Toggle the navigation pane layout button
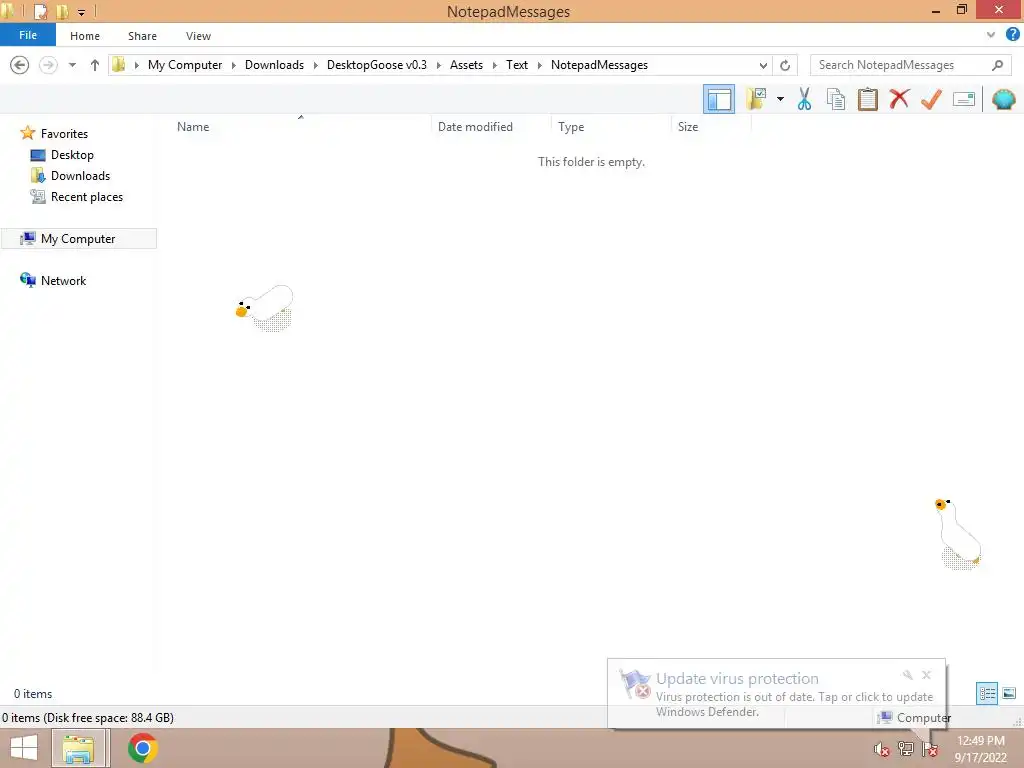The width and height of the screenshot is (1024, 768). pos(719,99)
